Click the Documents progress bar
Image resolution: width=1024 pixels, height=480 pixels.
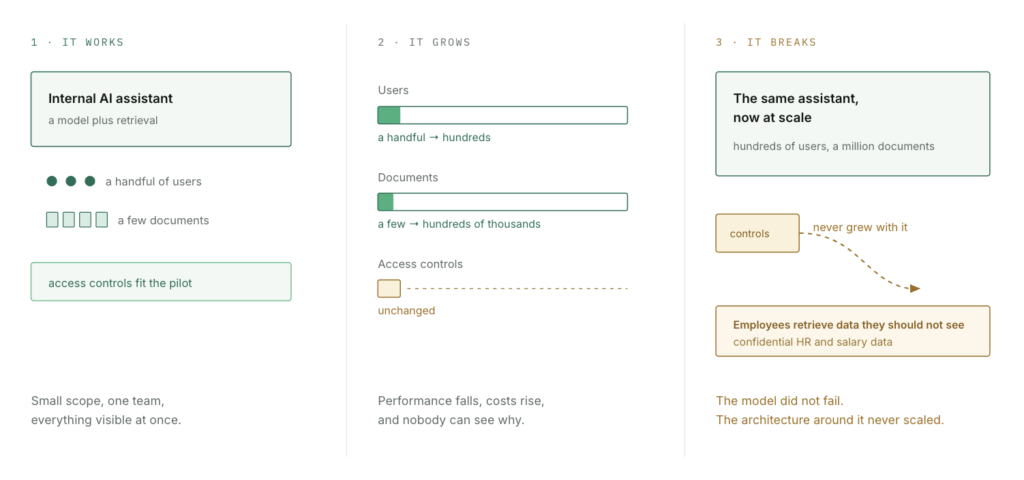[502, 202]
